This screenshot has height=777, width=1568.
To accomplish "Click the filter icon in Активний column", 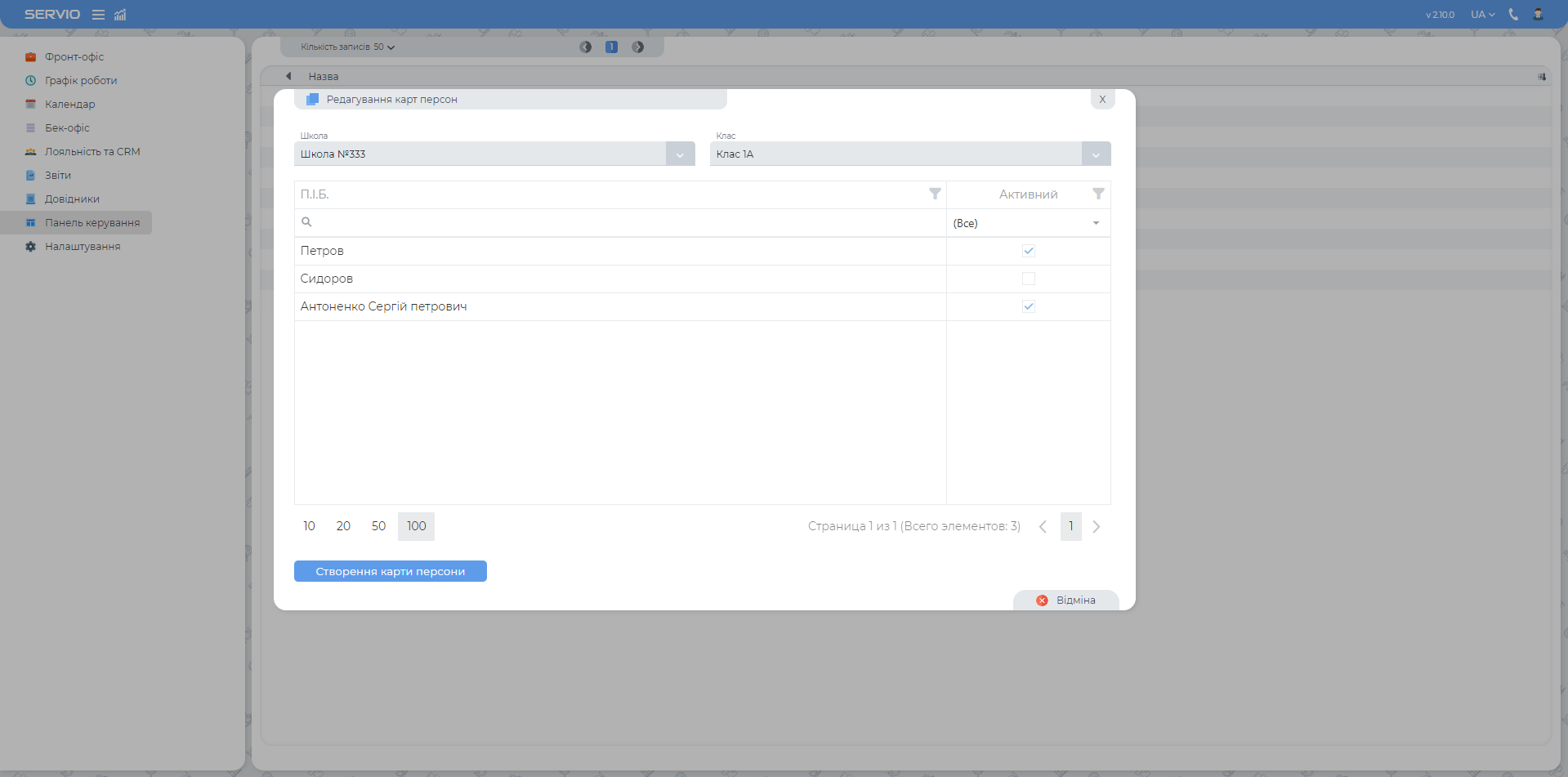I will pos(1098,194).
